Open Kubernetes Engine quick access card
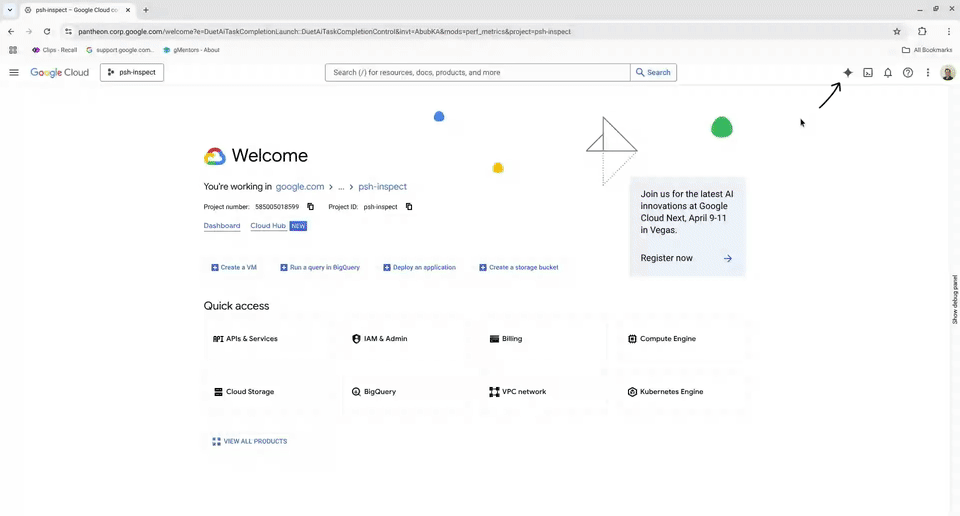 pos(683,392)
